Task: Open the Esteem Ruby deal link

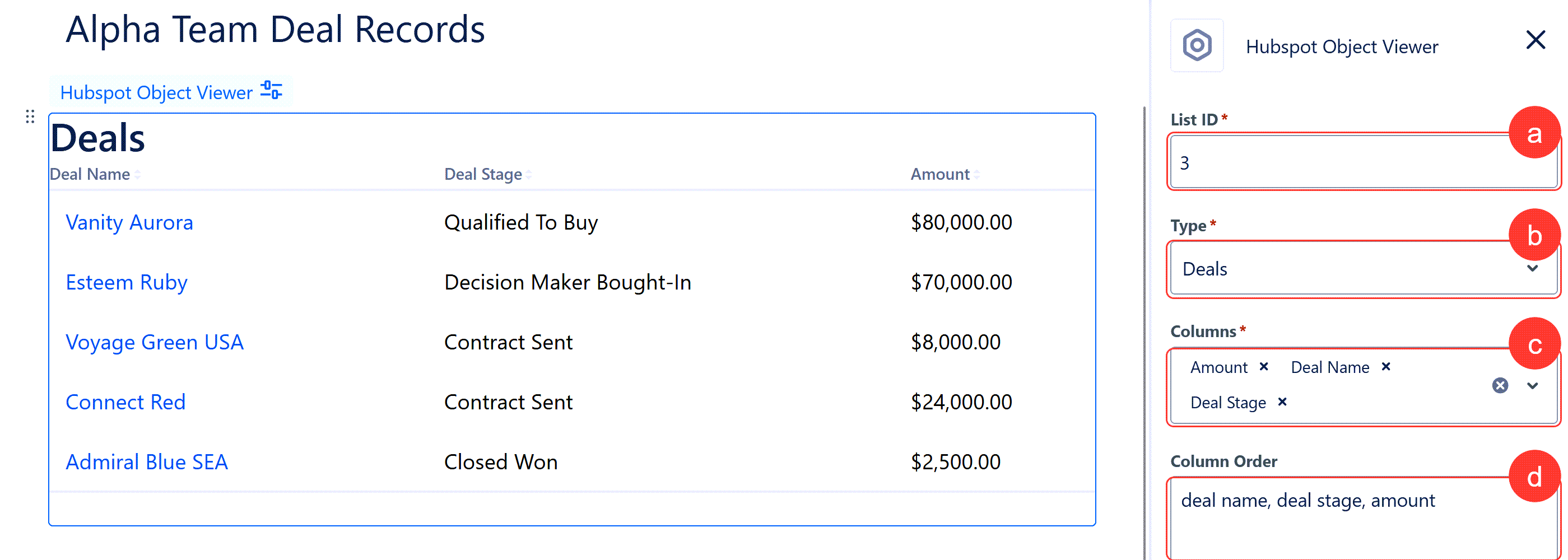Action: pos(127,282)
